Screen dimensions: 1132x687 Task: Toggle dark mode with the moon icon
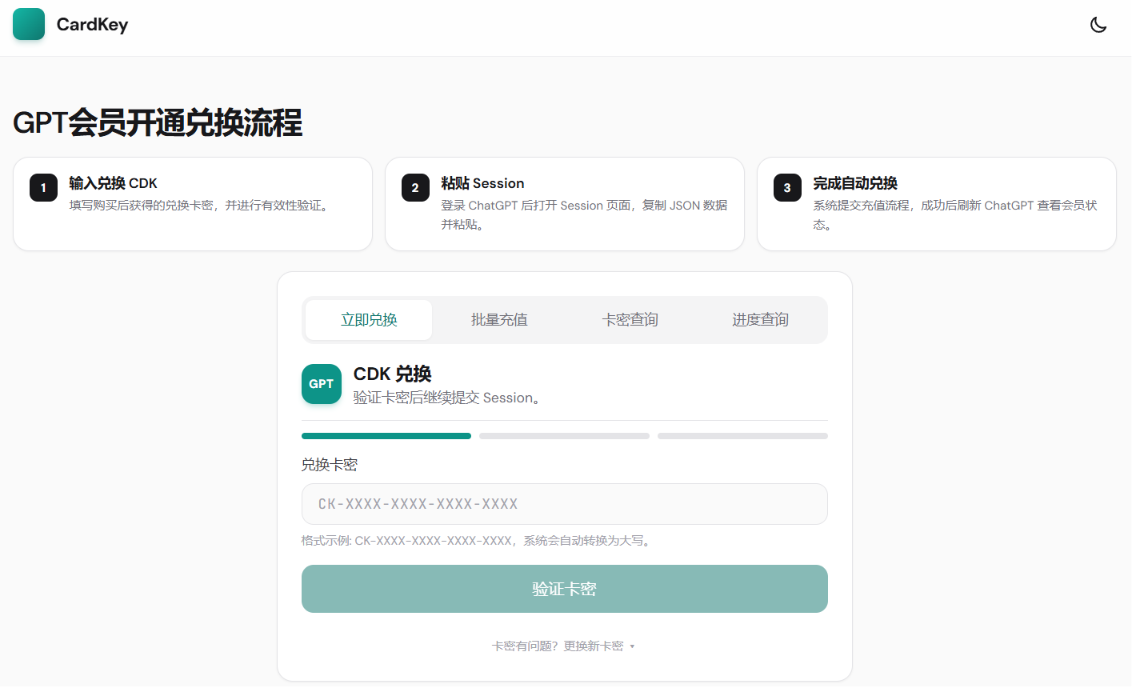coord(1098,25)
